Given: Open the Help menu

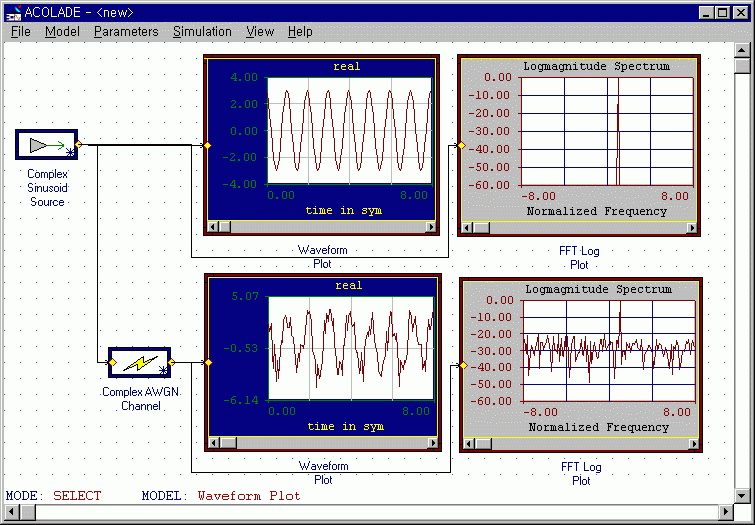Looking at the screenshot, I should [x=300, y=32].
